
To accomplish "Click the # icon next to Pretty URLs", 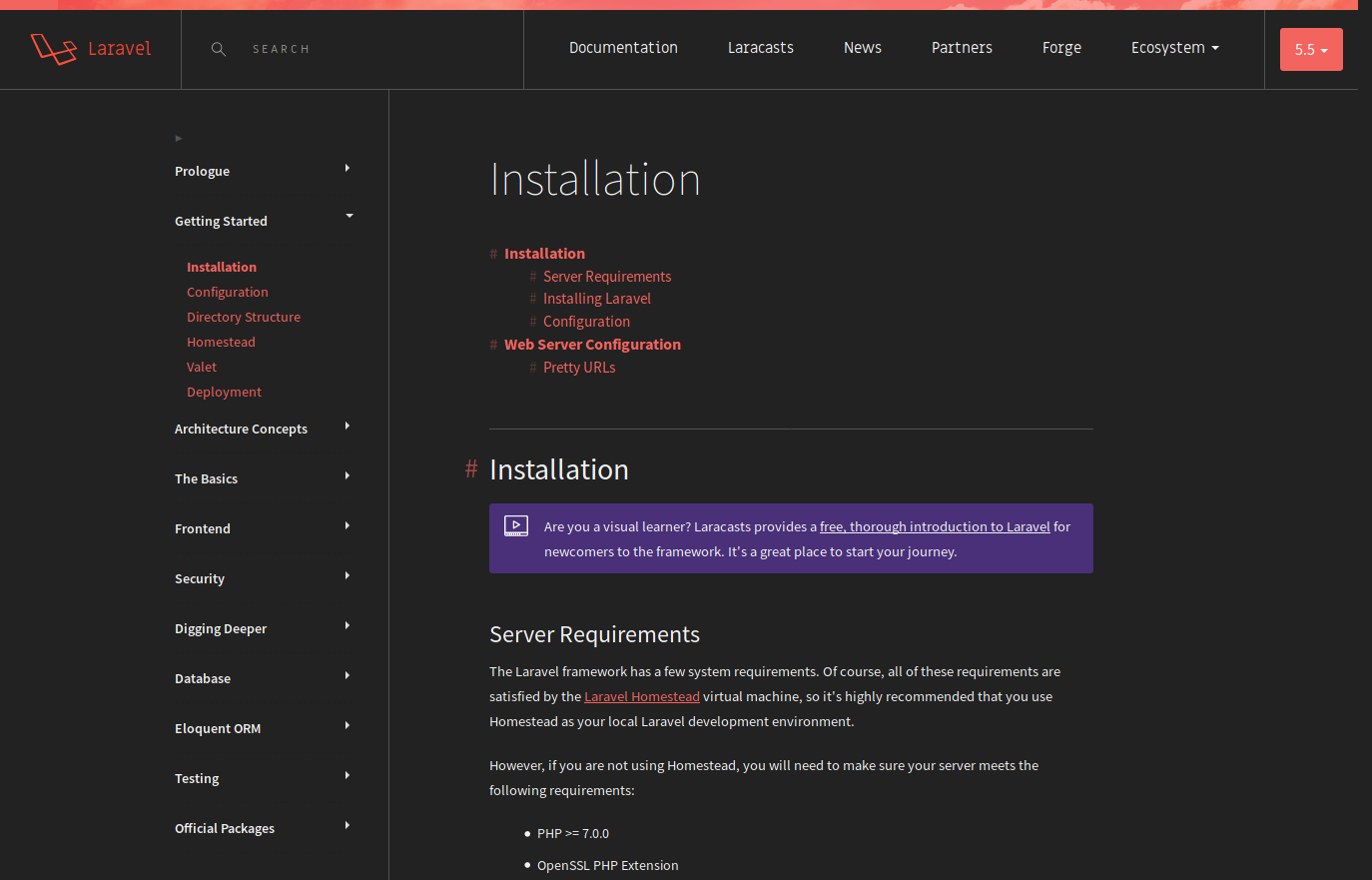I will (x=532, y=367).
